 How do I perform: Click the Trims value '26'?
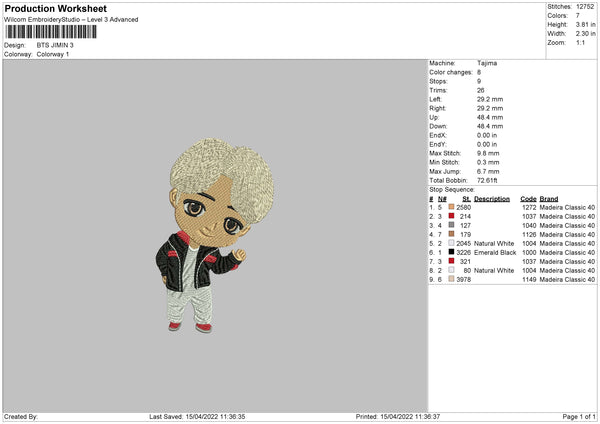(x=481, y=90)
